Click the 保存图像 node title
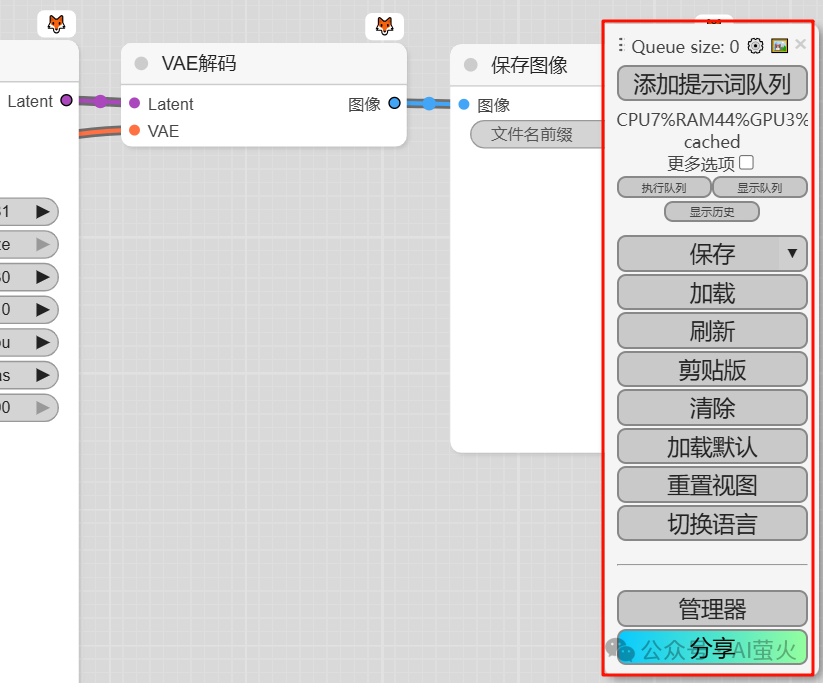 [x=529, y=65]
